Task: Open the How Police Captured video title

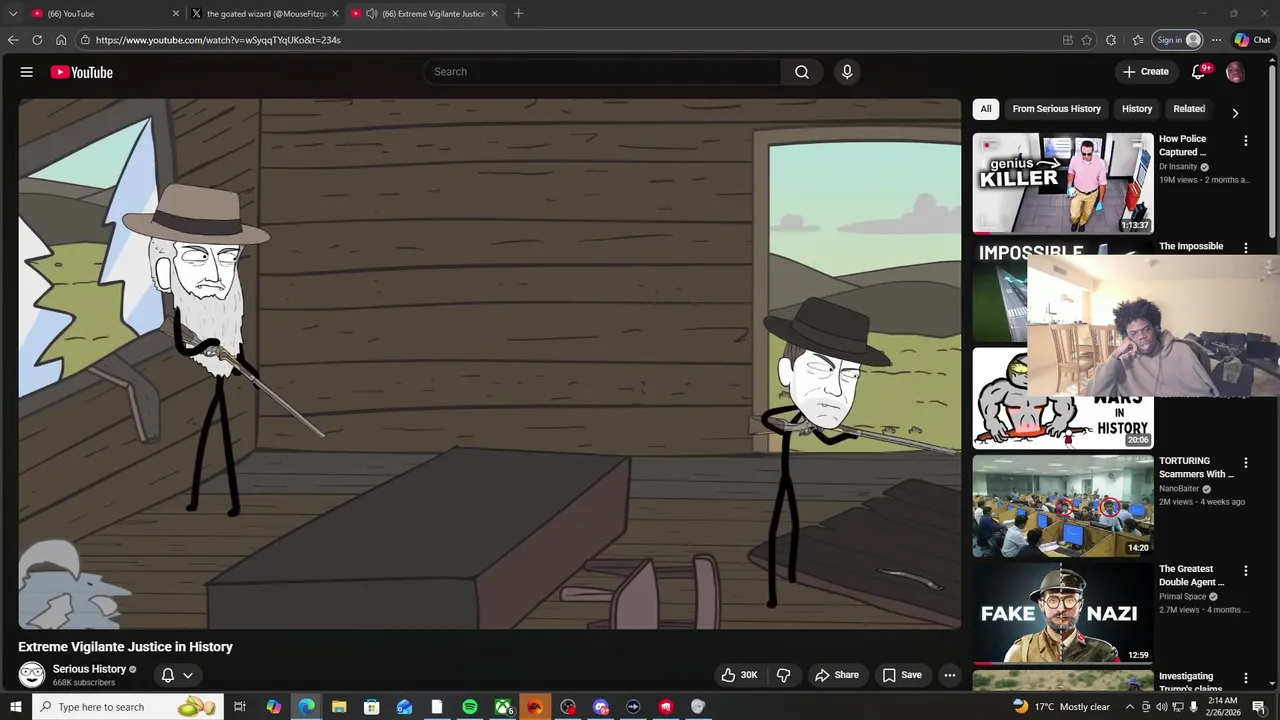Action: pos(1183,145)
